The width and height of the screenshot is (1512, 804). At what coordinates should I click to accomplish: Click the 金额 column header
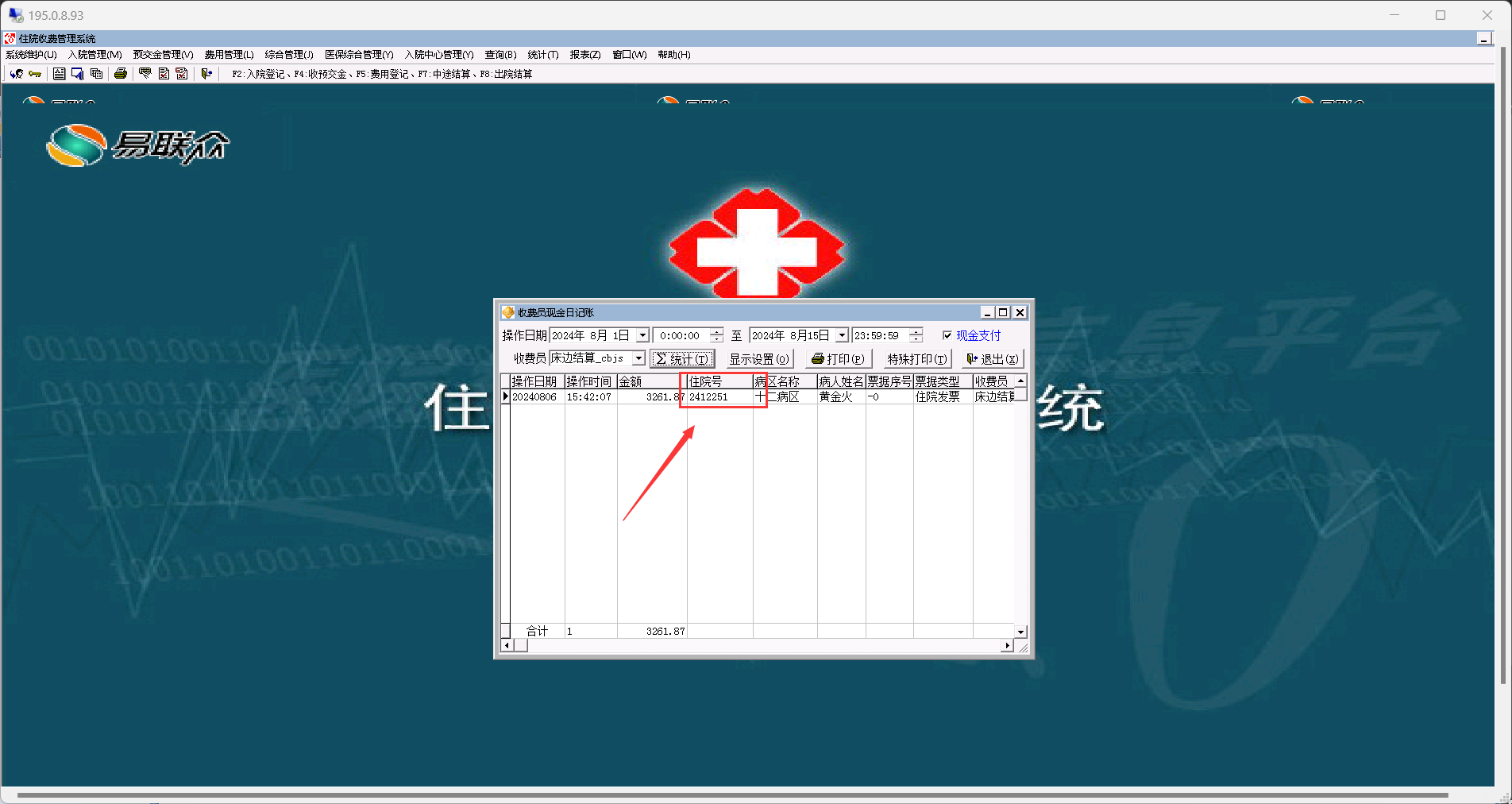[652, 381]
